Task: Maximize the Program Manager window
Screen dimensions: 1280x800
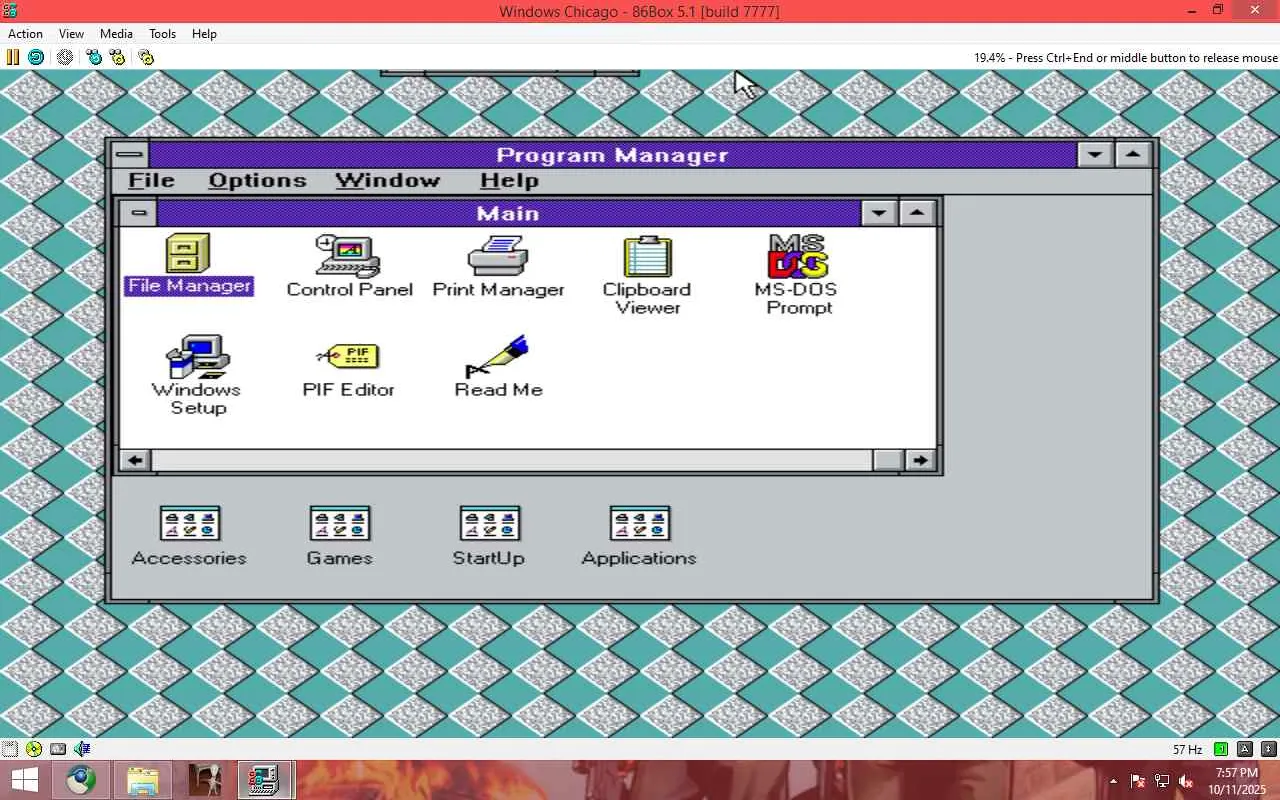Action: pyautogui.click(x=1133, y=155)
